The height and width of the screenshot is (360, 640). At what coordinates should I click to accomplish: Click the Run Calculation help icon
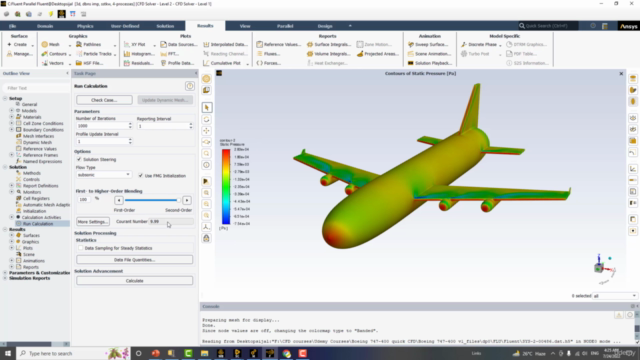point(190,86)
